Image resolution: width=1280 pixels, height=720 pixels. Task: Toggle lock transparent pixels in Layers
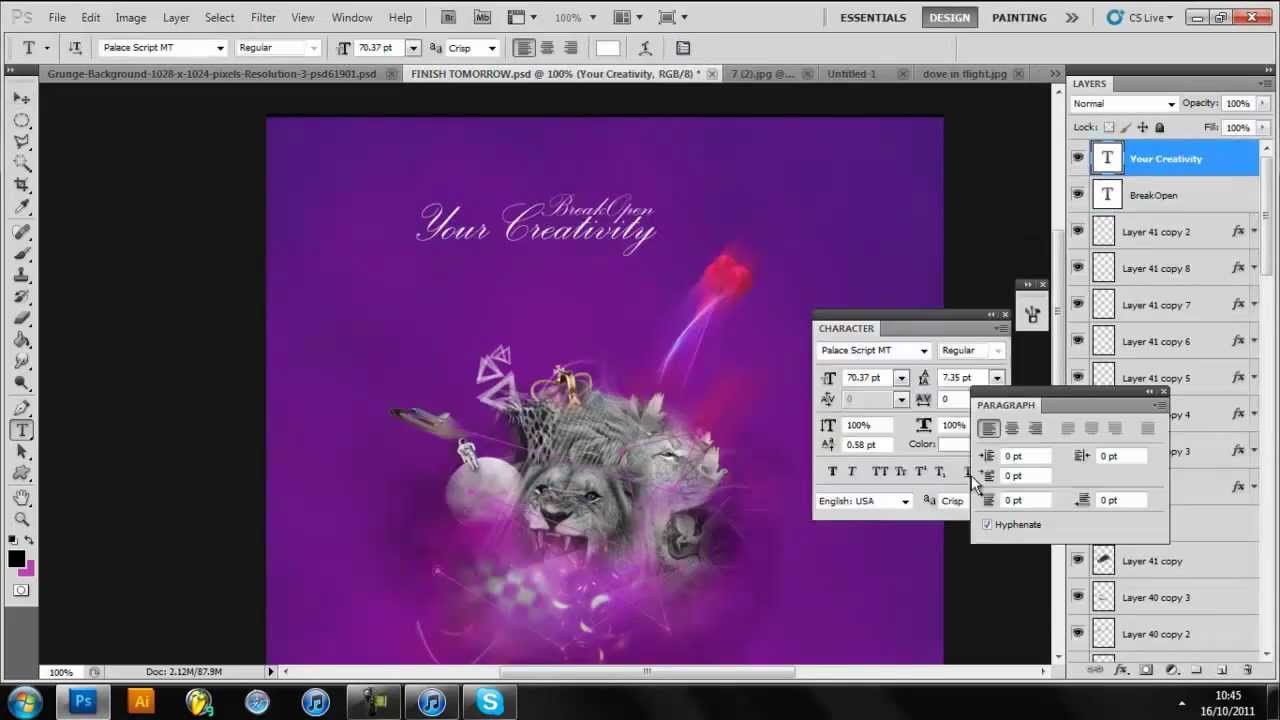[1108, 127]
